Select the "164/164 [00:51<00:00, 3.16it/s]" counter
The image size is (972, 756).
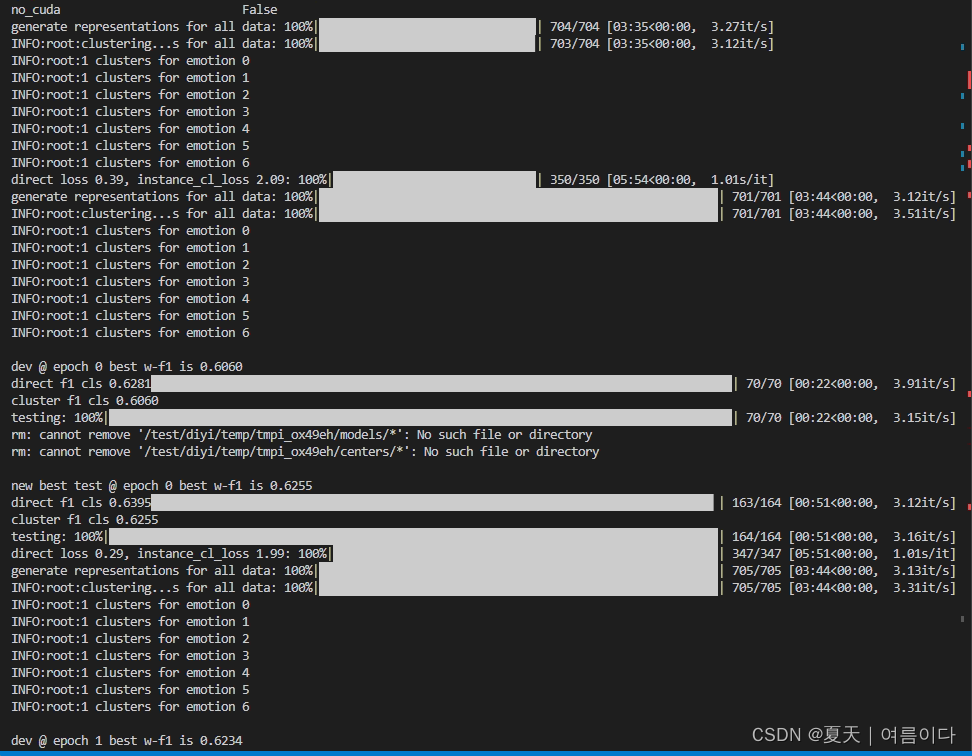(x=844, y=537)
